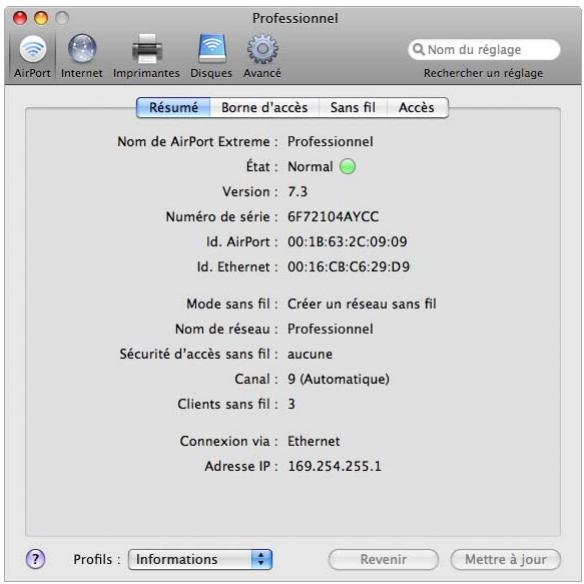584x584 pixels.
Task: Click the Revenir button
Action: [383, 559]
